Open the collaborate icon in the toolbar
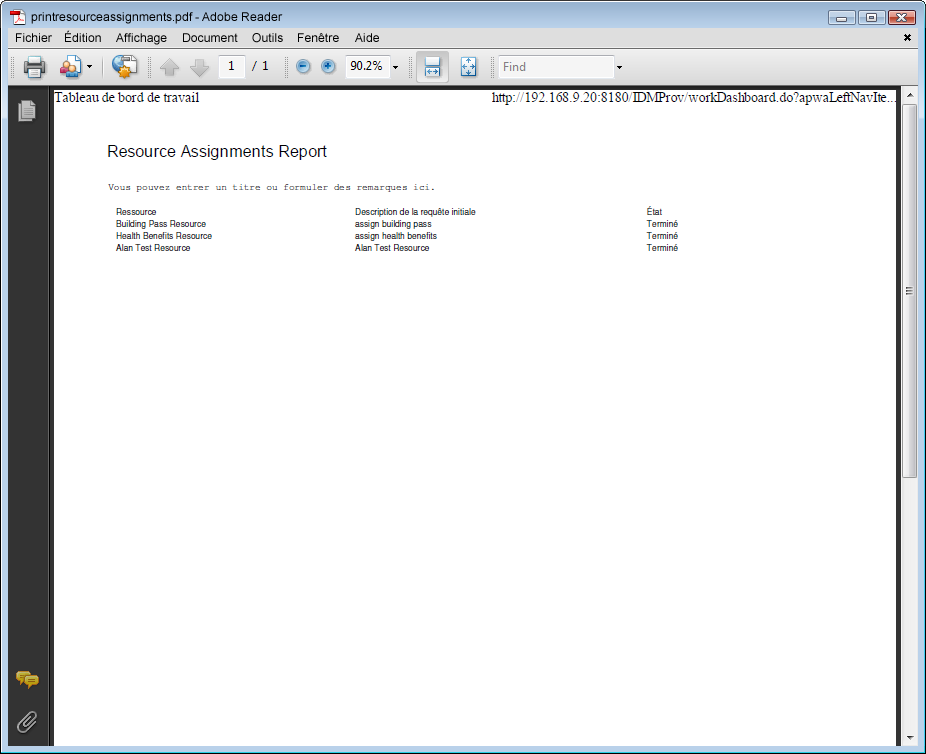Viewport: 926px width, 754px height. point(71,67)
